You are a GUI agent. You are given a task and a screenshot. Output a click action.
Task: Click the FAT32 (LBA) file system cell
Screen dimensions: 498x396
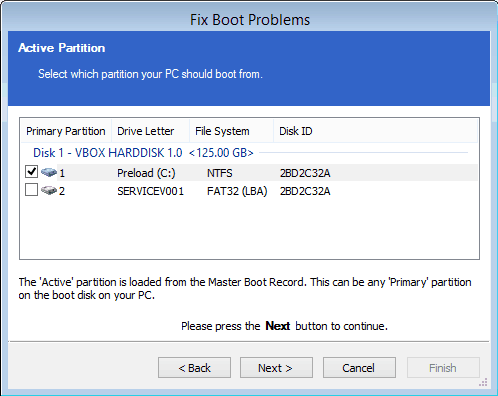(237, 191)
